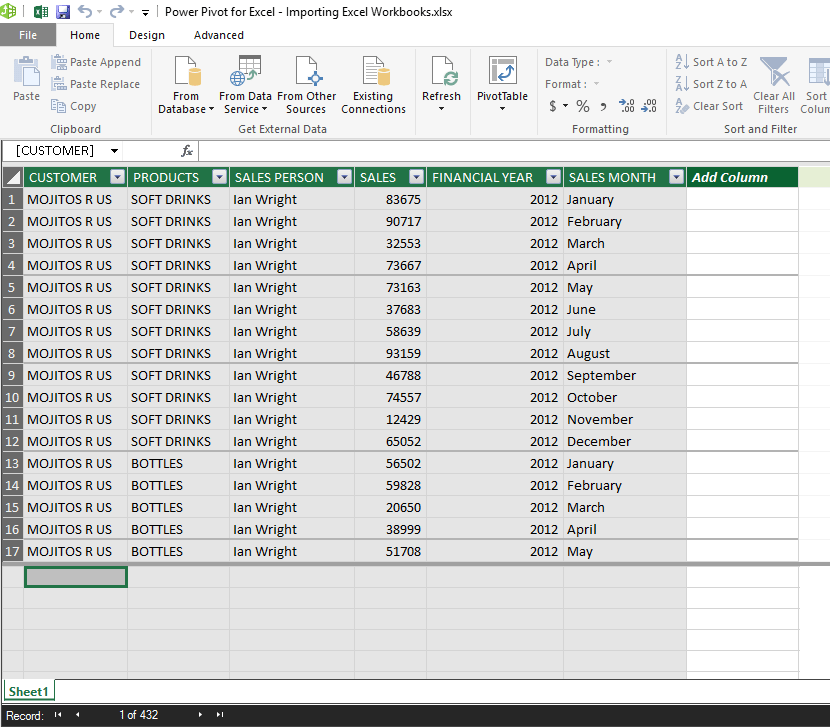Select row 17 header

pyautogui.click(x=13, y=551)
